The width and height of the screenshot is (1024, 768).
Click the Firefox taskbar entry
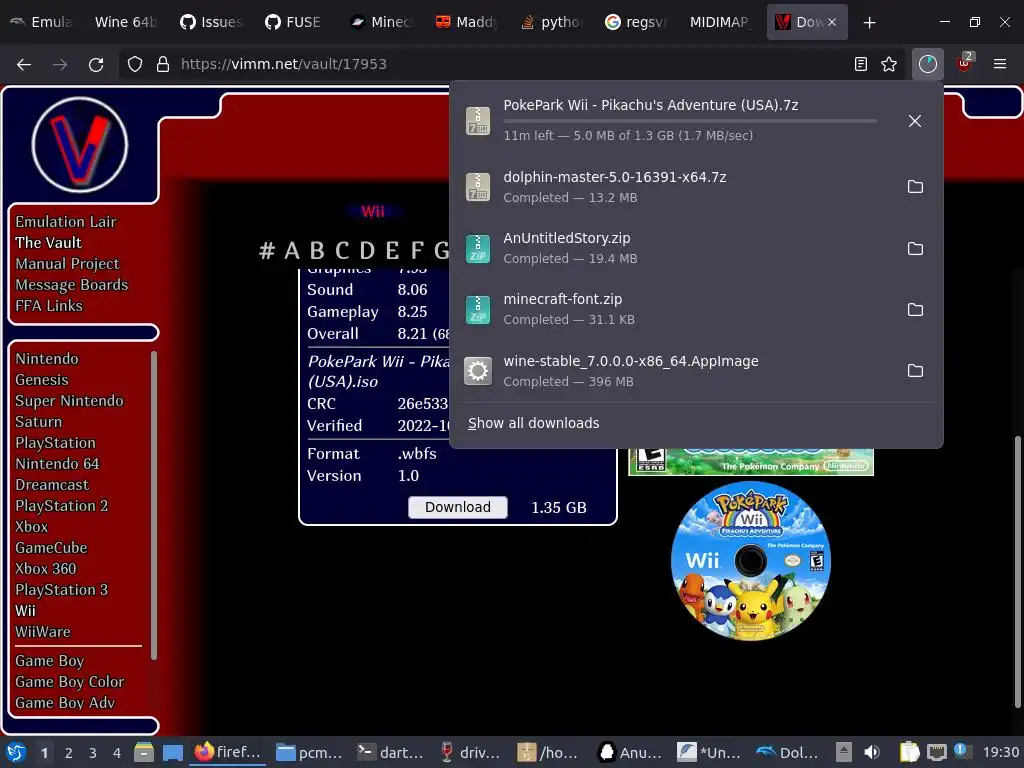[x=228, y=752]
